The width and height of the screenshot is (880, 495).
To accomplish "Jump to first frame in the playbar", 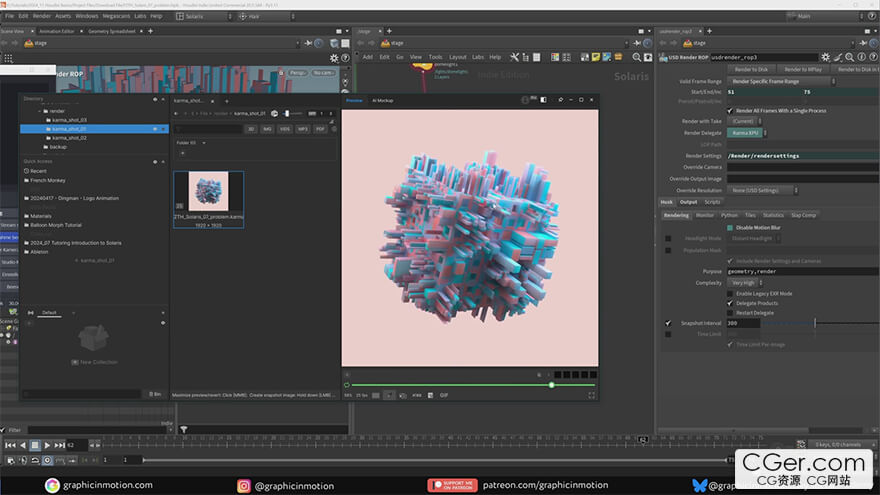I will [x=9, y=445].
